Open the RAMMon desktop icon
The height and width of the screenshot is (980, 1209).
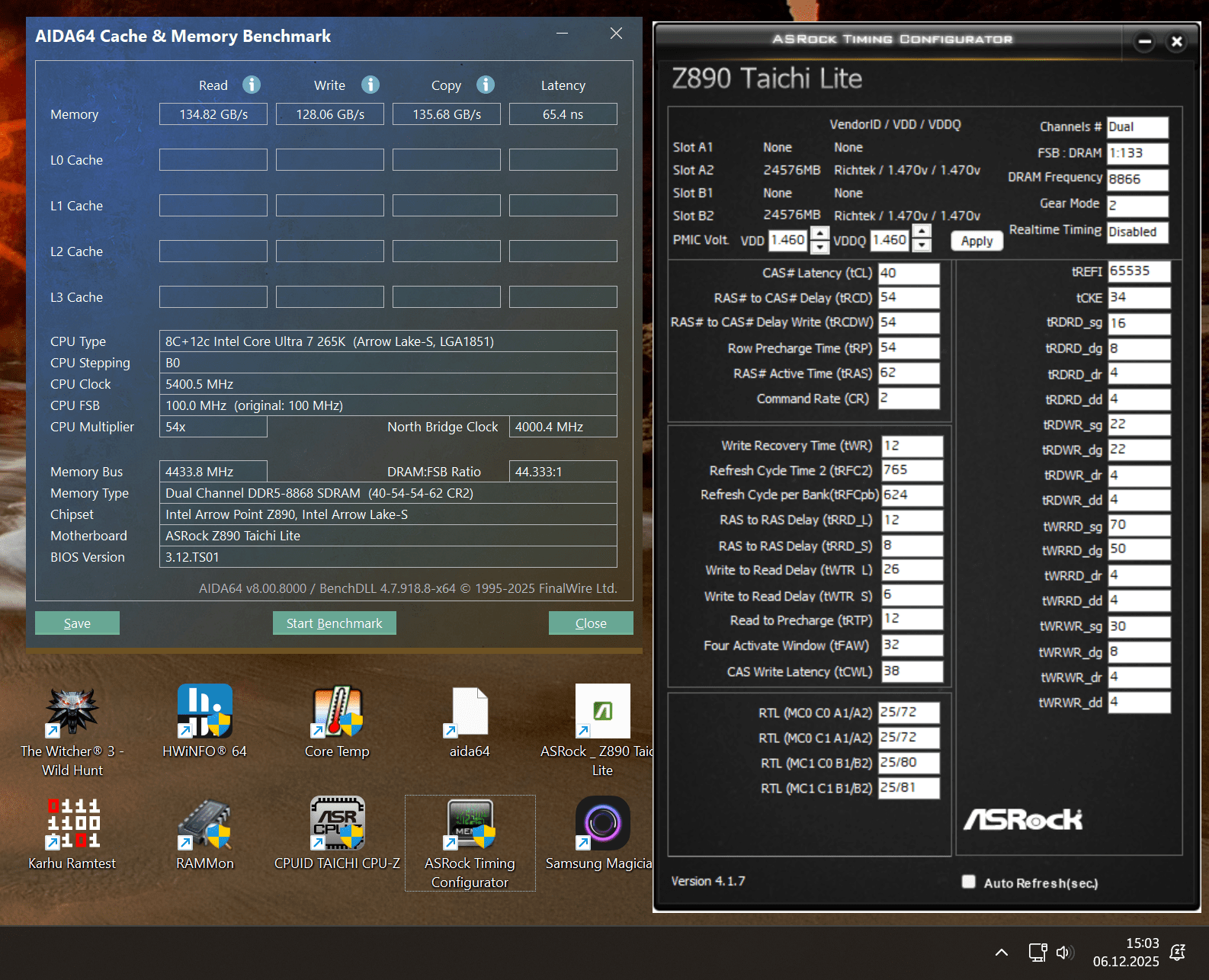point(204,834)
